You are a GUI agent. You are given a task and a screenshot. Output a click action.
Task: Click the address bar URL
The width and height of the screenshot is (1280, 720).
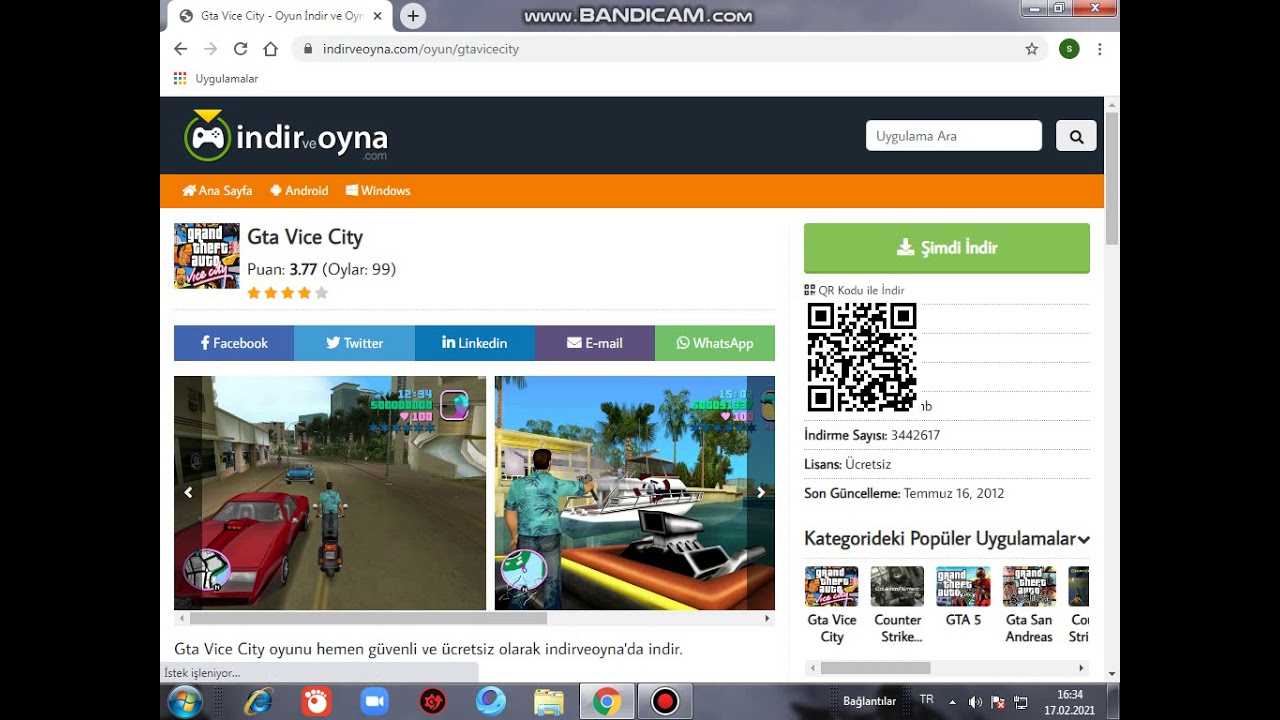(x=421, y=49)
